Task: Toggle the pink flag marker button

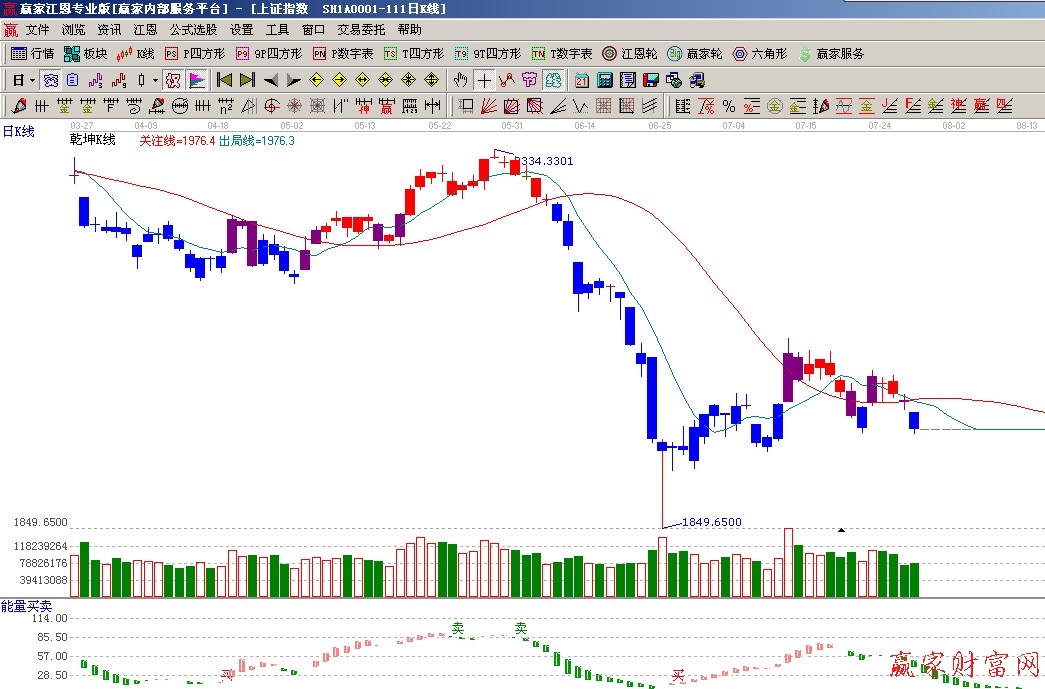Action: tap(197, 80)
